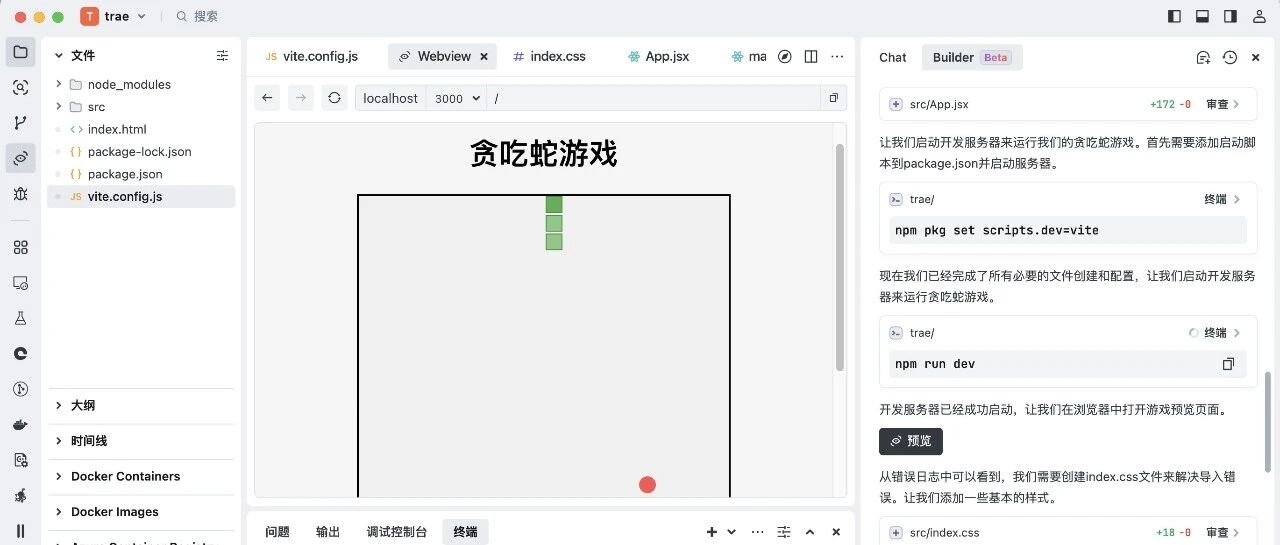Click the Webview URL path field

pyautogui.click(x=654, y=98)
